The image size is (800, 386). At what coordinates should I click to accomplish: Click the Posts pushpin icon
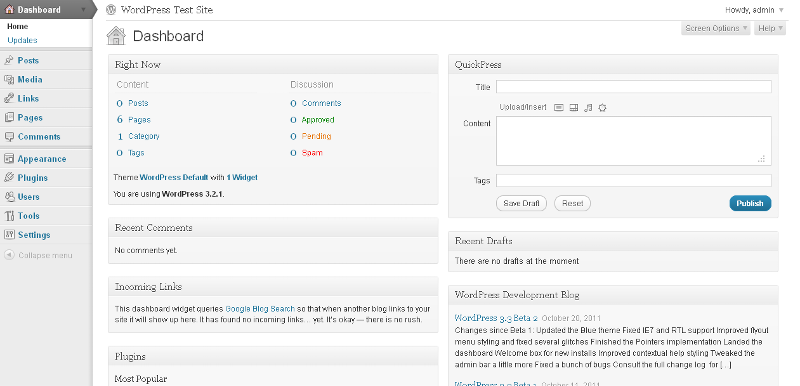coord(9,60)
